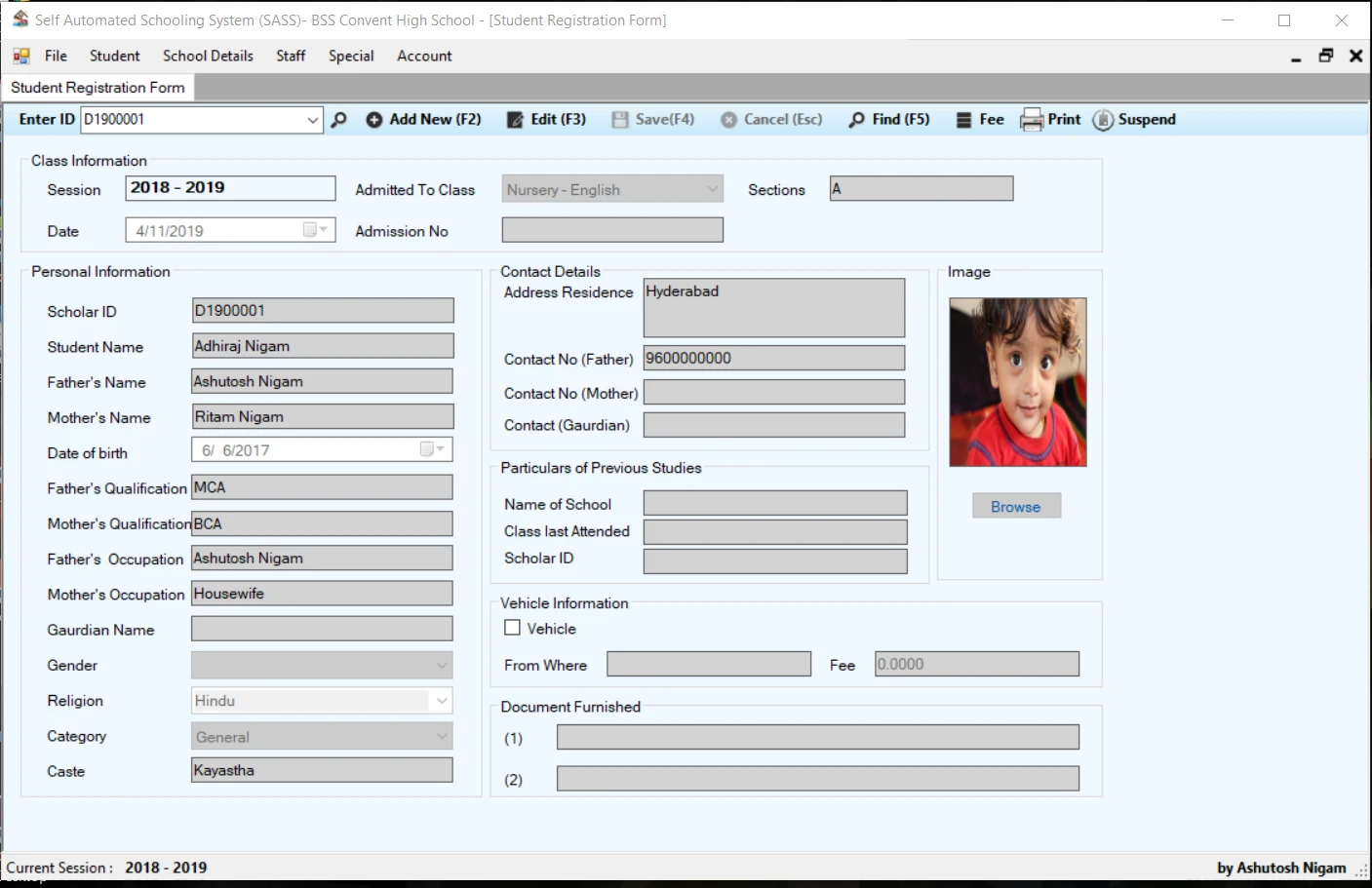This screenshot has height=888, width=1372.
Task: Click Add New (F2) to create a record
Action: coord(423,119)
